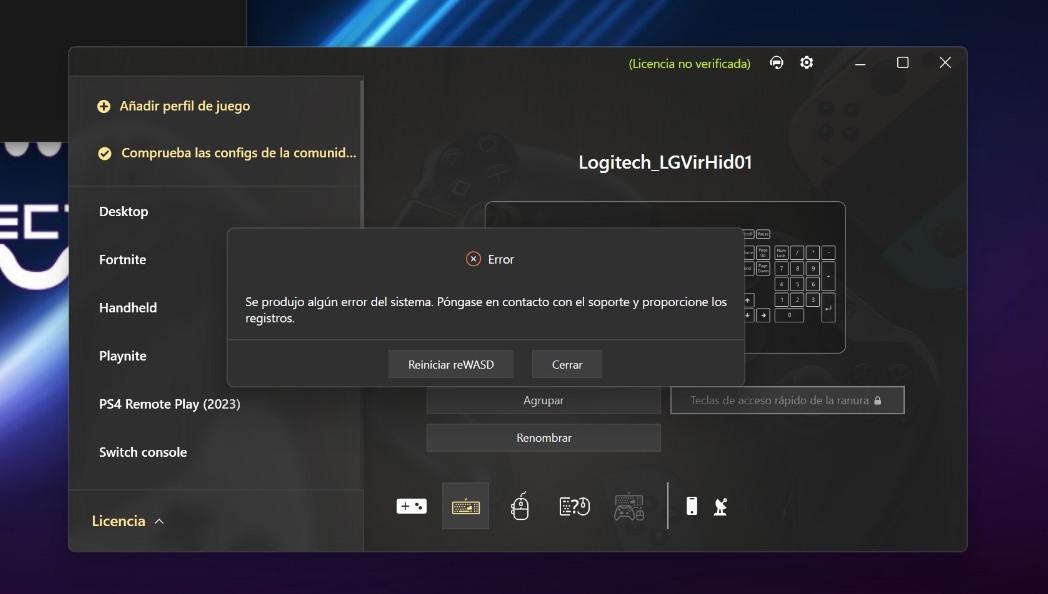Click the mobile phone controller icon
The width and height of the screenshot is (1048, 594).
click(691, 506)
